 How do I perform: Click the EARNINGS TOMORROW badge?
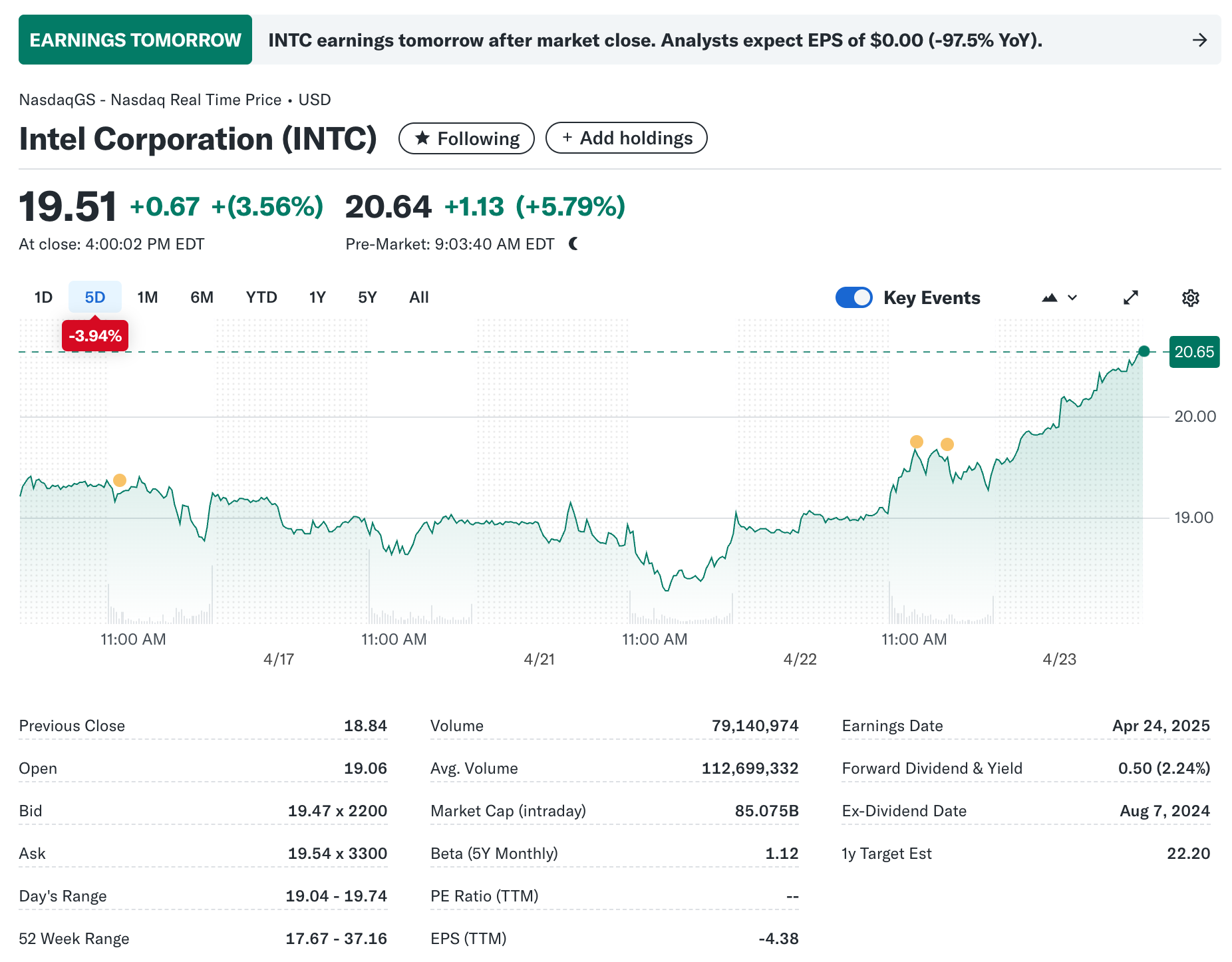click(135, 40)
